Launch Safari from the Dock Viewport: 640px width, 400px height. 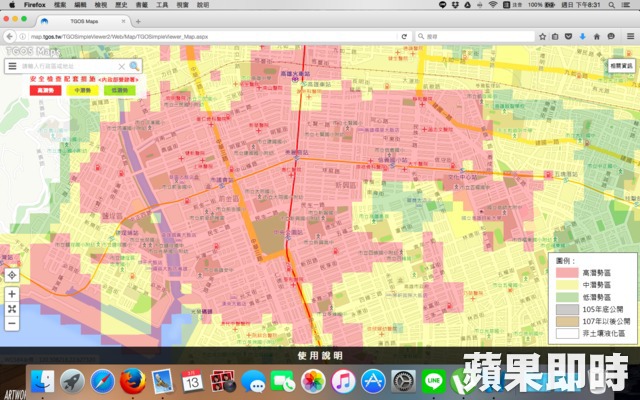click(102, 382)
